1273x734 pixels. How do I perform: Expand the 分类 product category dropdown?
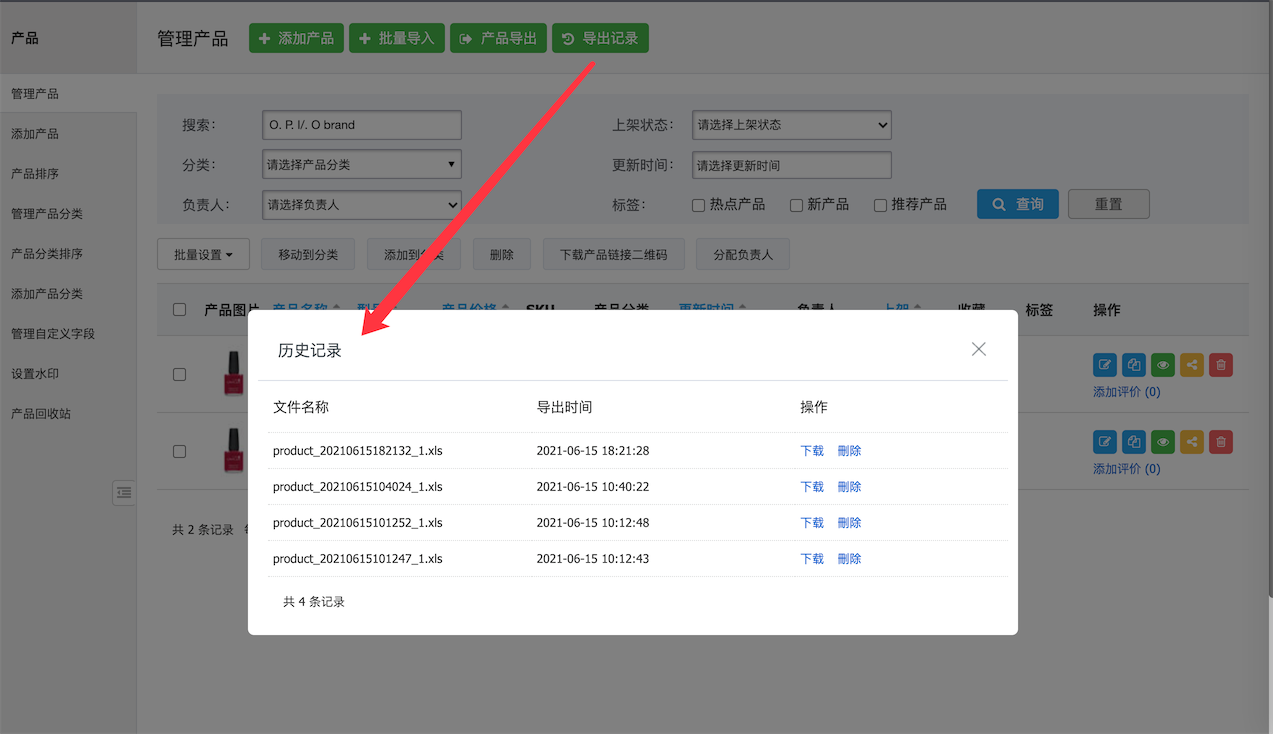(361, 165)
